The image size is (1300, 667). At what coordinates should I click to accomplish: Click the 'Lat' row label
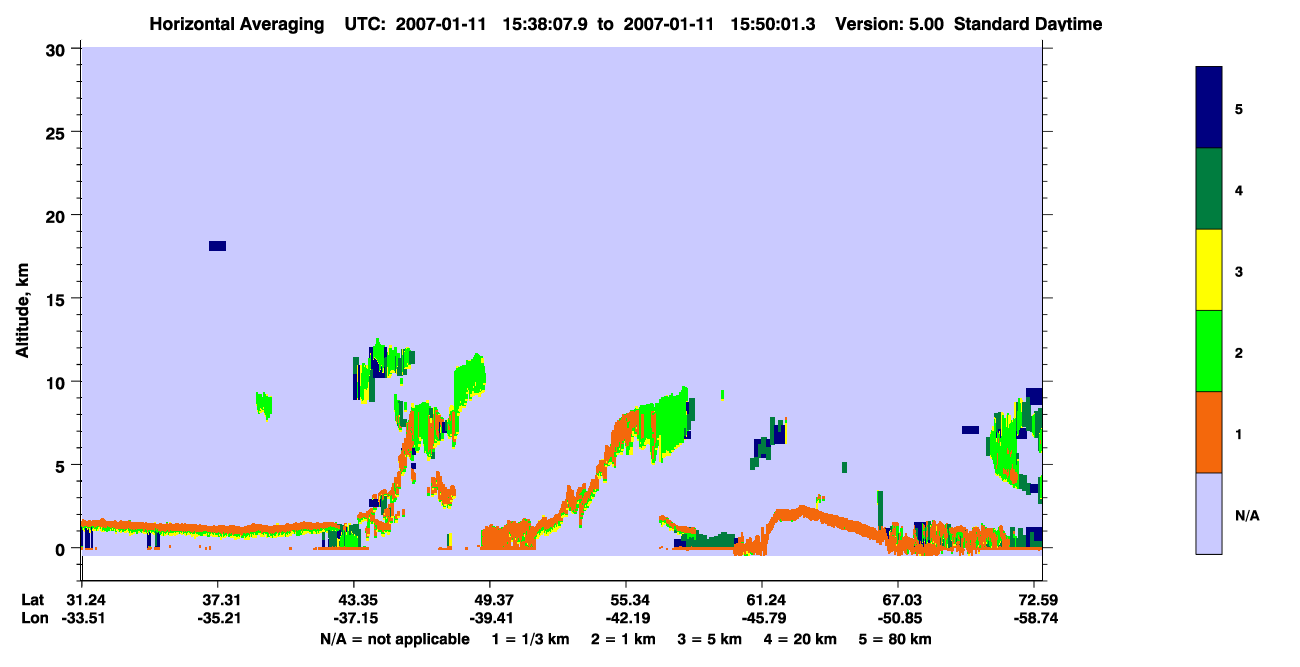pyautogui.click(x=33, y=600)
